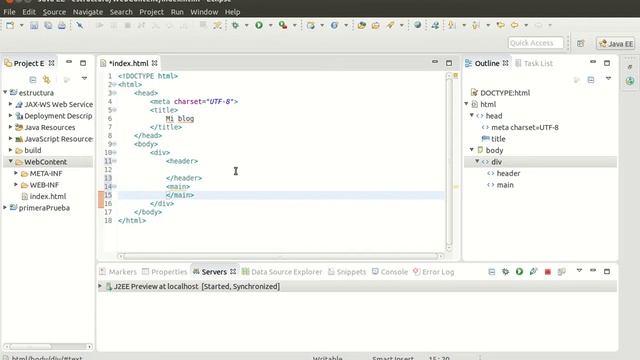Click the Save All toolbar icon
640x360 pixels.
click(48, 25)
